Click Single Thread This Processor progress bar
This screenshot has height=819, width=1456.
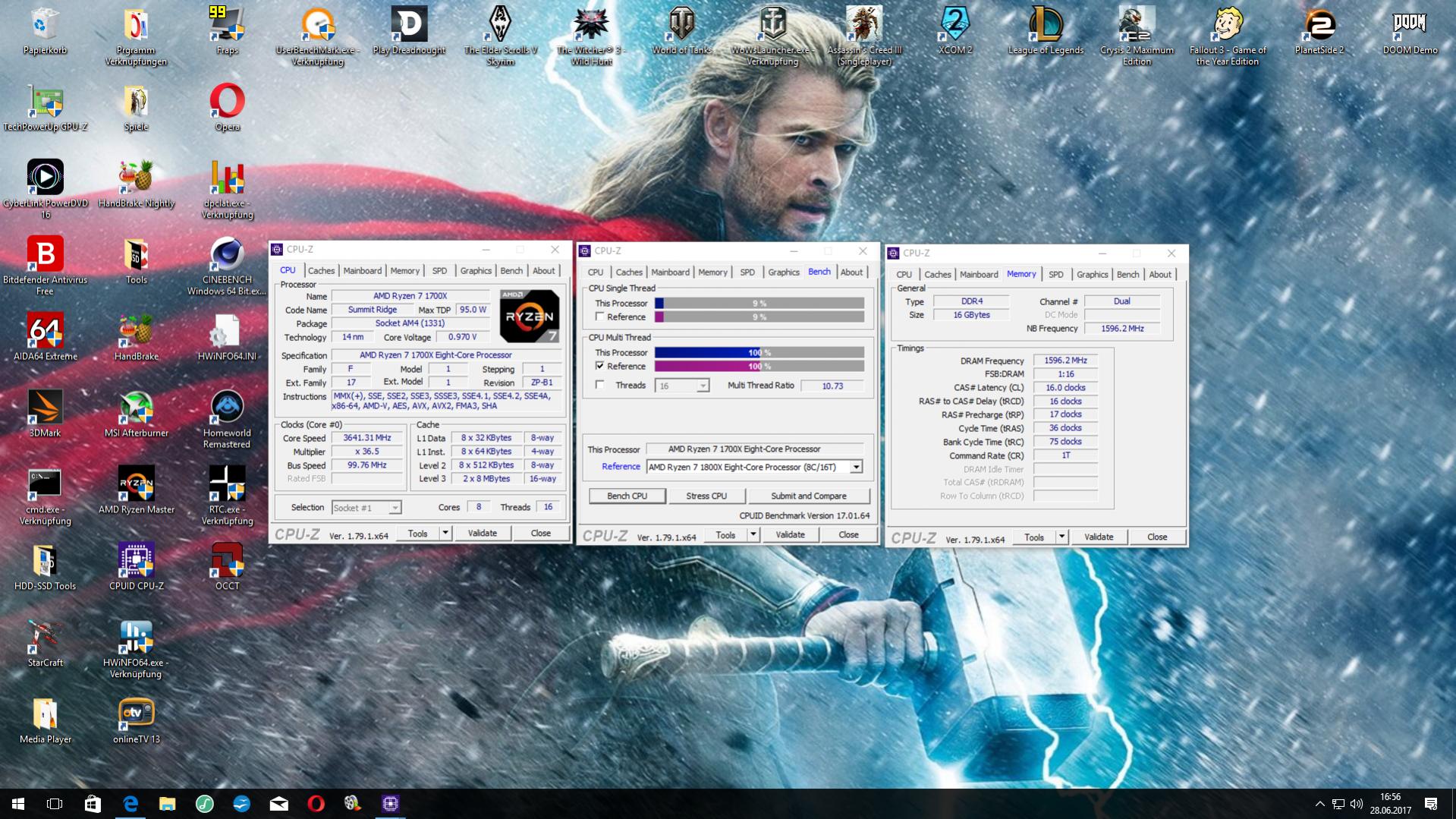[759, 303]
